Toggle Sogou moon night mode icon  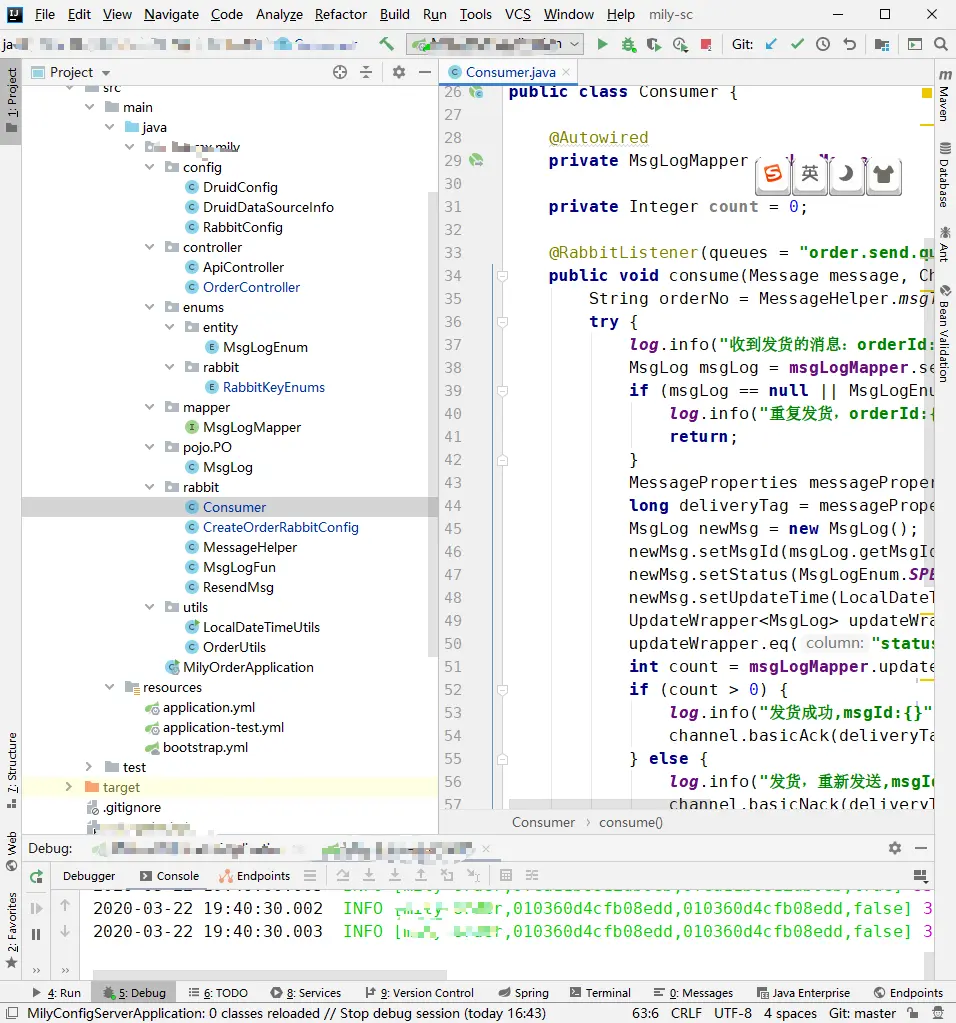pyautogui.click(x=846, y=174)
